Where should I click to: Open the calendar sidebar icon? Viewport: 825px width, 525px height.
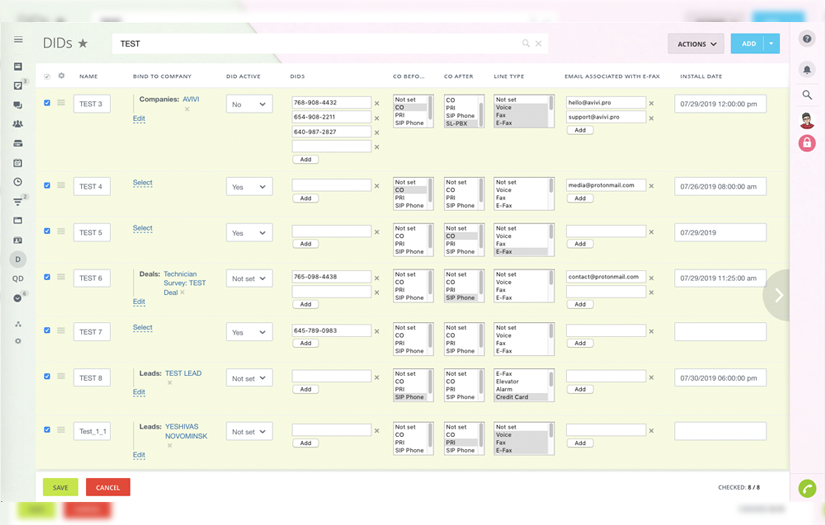point(18,163)
